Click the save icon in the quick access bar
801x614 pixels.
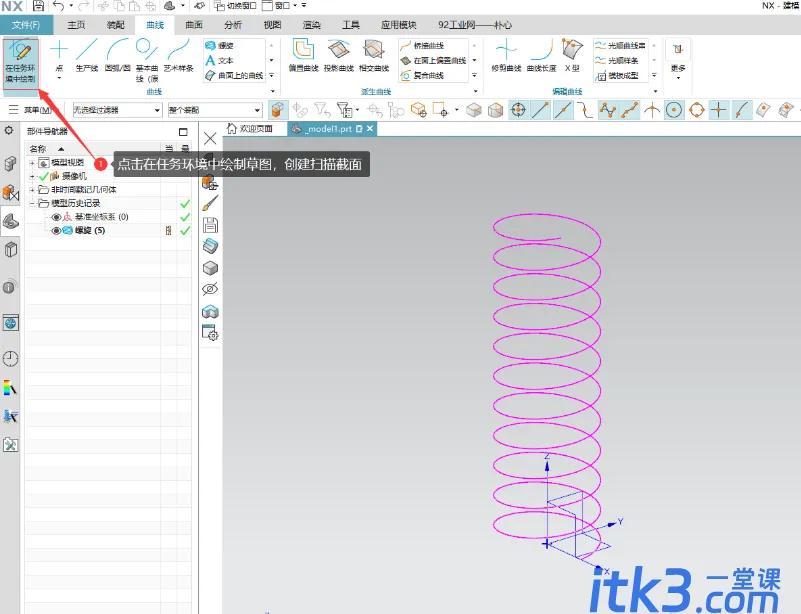point(38,6)
